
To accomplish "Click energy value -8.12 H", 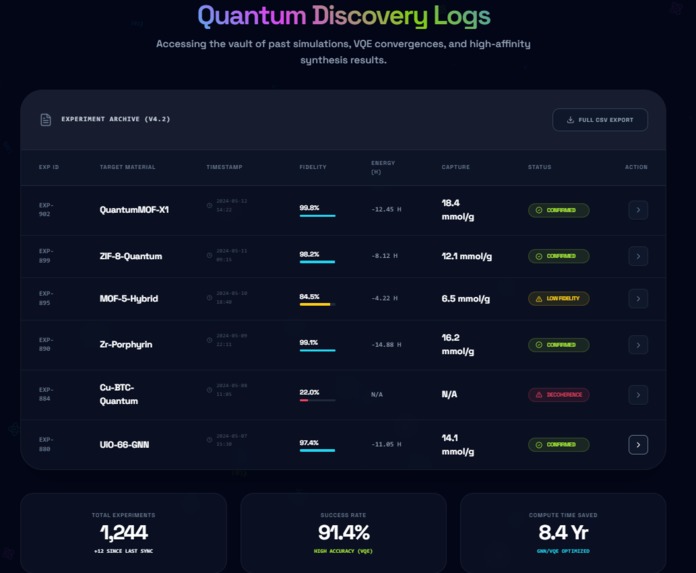I will coord(384,256).
